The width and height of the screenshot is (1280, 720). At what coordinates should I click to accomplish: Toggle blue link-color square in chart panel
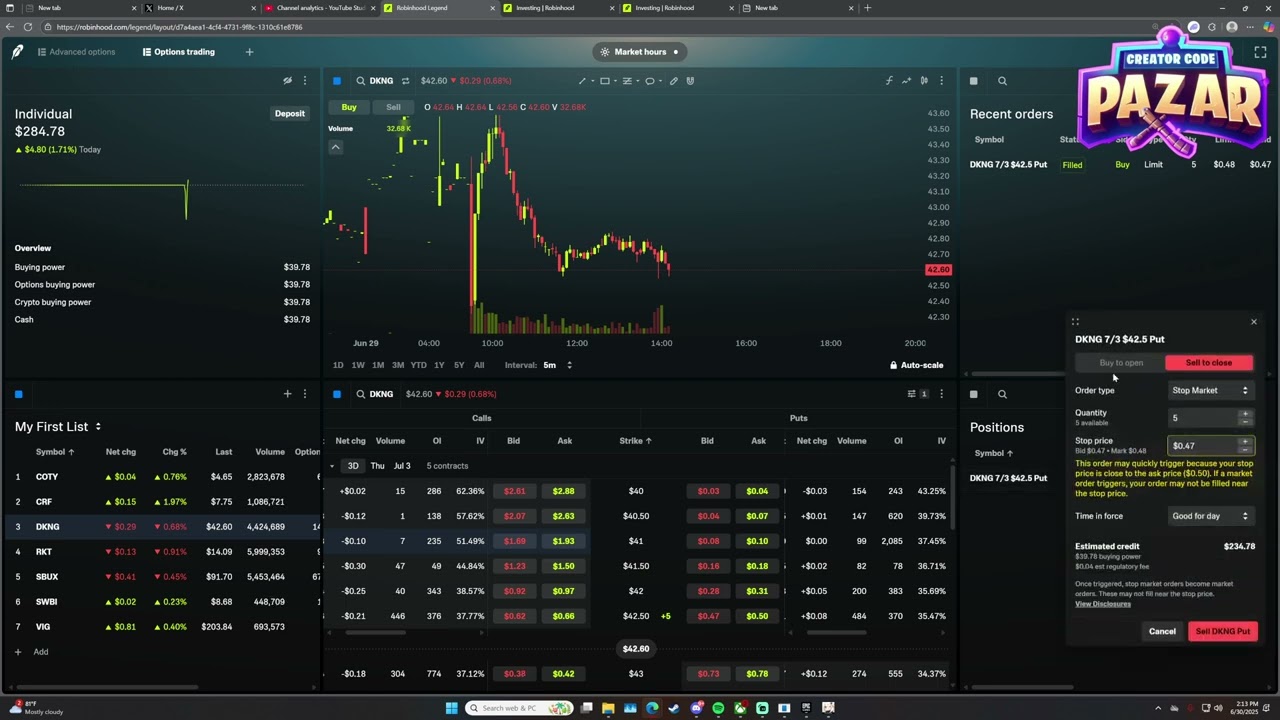click(337, 81)
